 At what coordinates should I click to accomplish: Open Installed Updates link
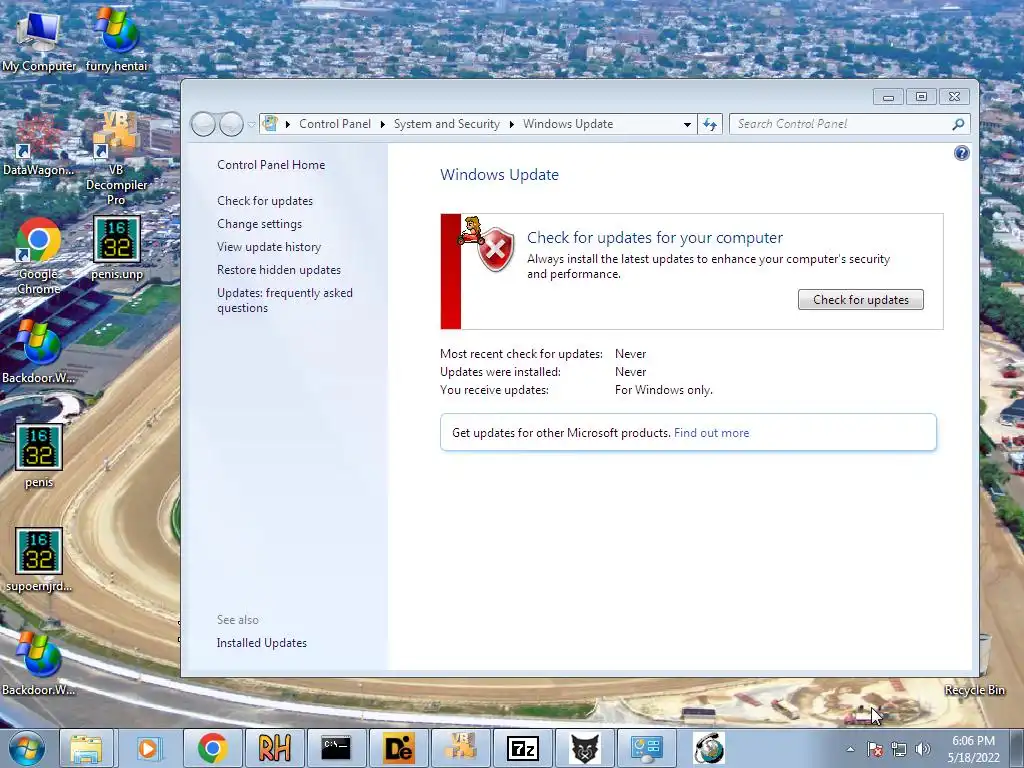click(x=262, y=643)
